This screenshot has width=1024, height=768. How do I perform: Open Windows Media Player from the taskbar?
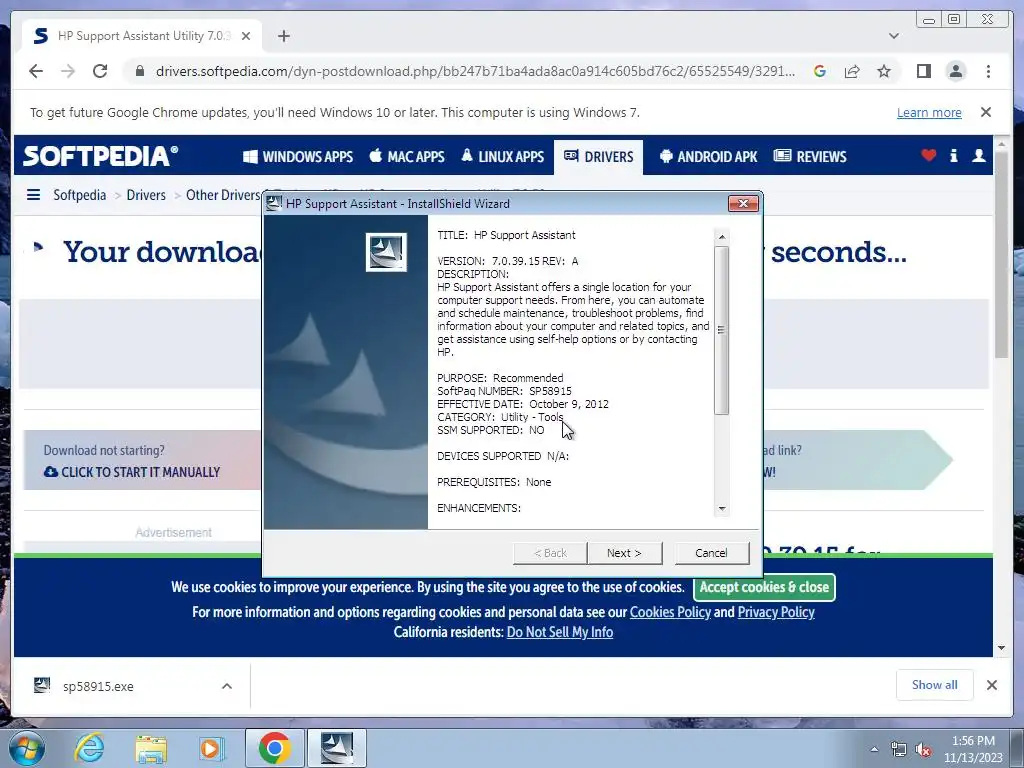pos(211,748)
